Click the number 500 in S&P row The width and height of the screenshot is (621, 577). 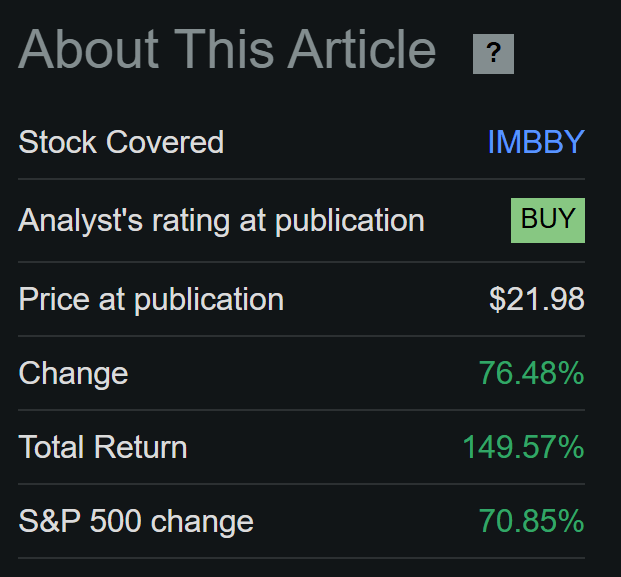(116, 521)
